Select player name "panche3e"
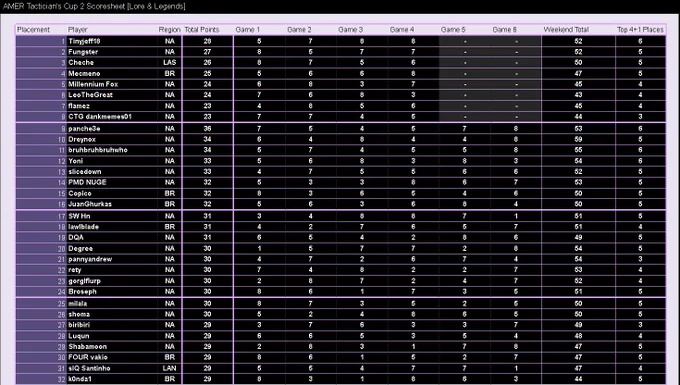The image size is (680, 385). pyautogui.click(x=84, y=129)
